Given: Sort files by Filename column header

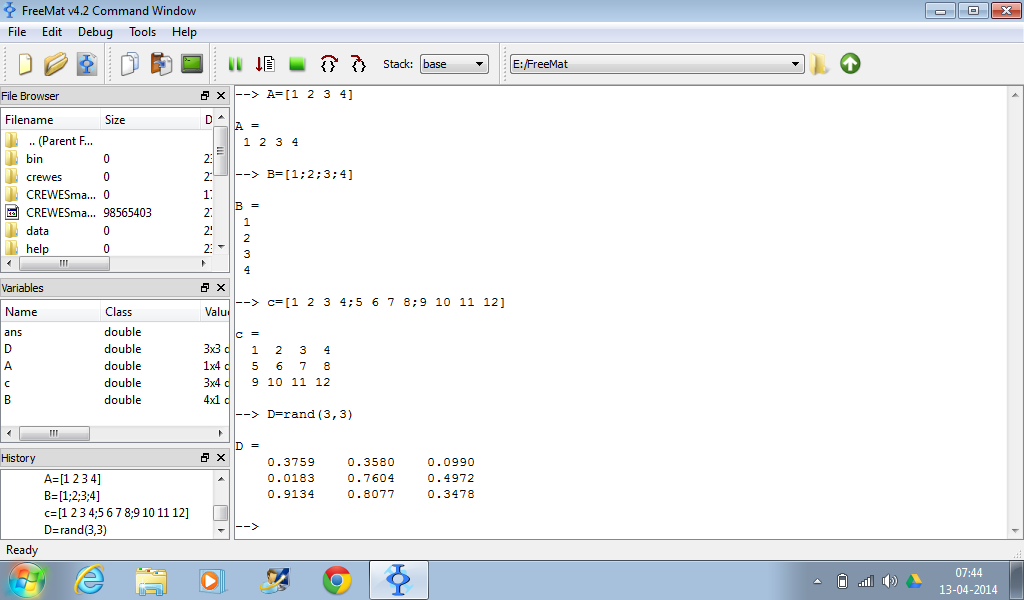Looking at the screenshot, I should click(51, 120).
